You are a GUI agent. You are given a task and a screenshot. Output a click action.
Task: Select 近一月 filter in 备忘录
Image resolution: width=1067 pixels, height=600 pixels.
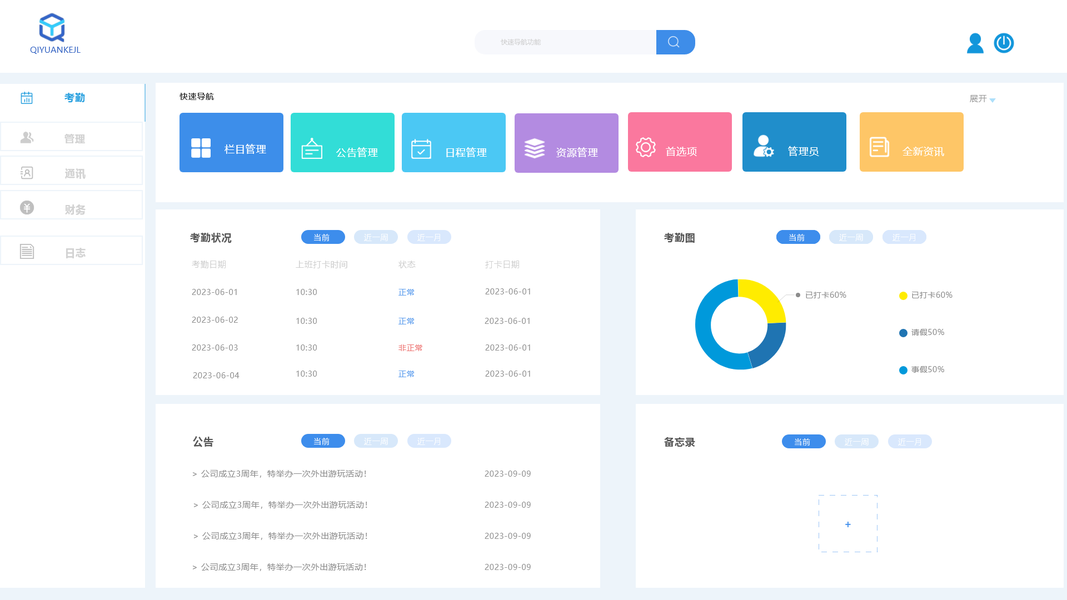tap(909, 442)
